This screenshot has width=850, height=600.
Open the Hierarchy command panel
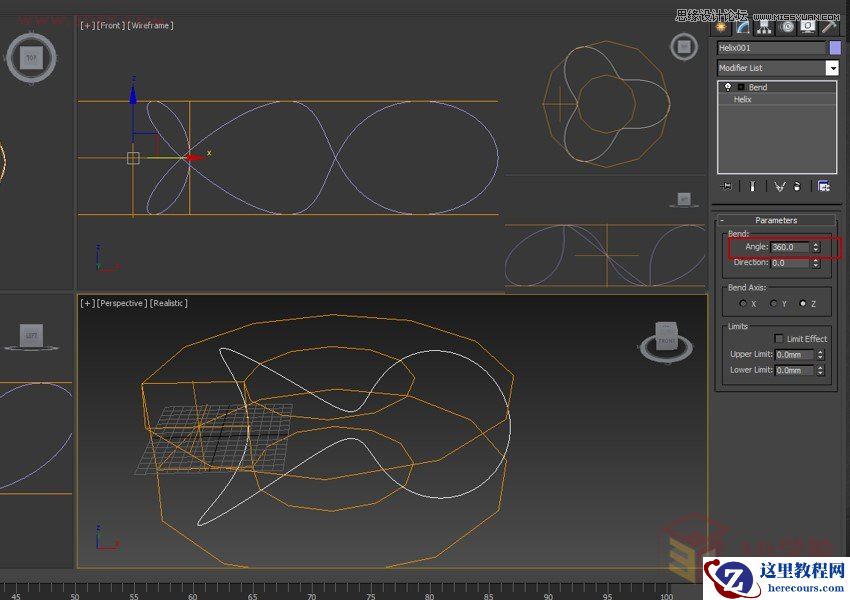tap(763, 28)
